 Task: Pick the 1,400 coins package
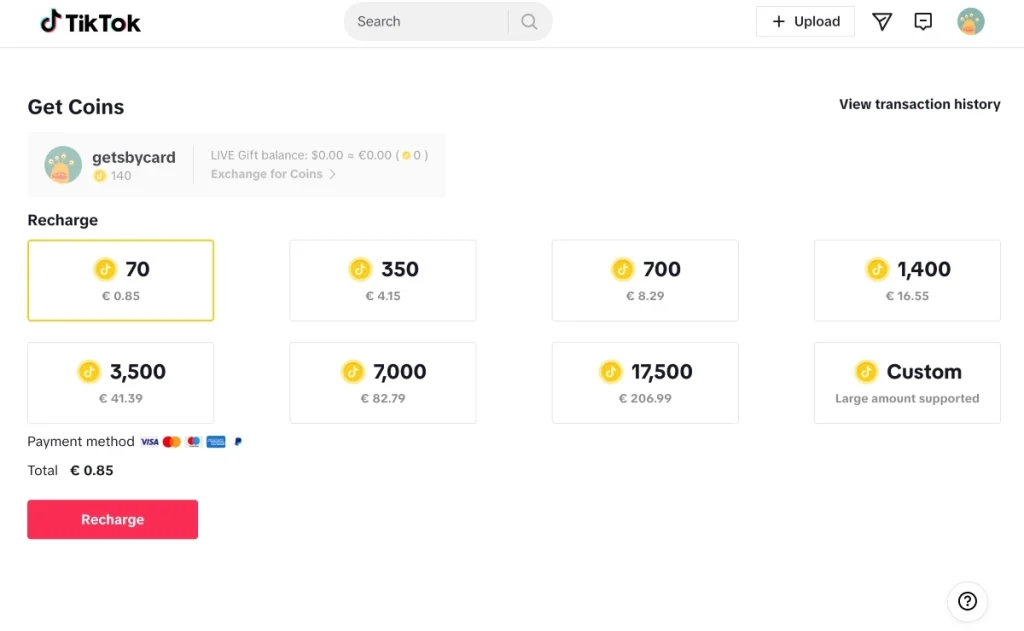[x=907, y=281]
